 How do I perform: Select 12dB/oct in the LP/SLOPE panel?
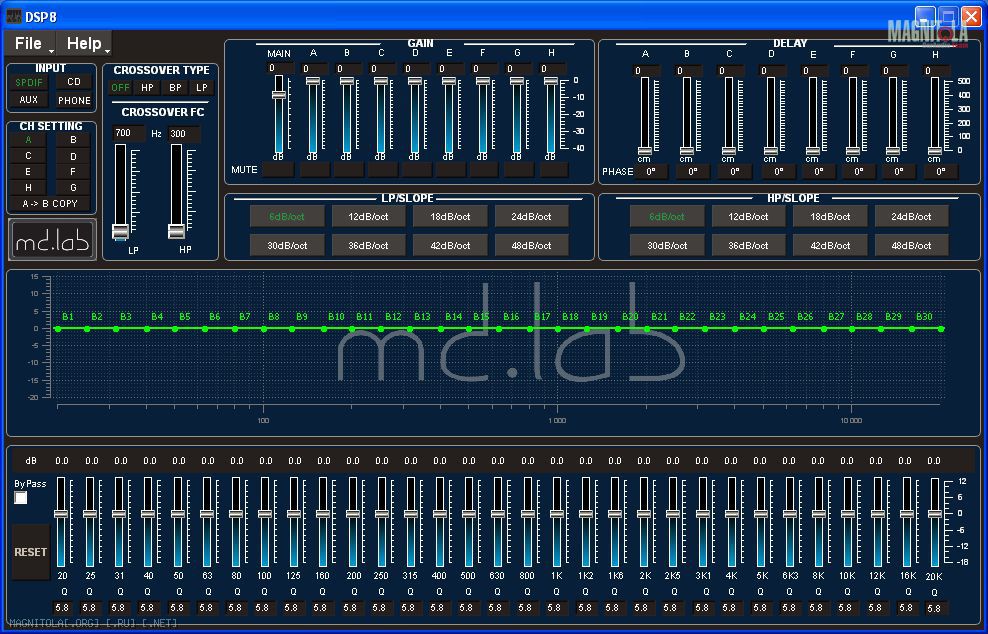[369, 216]
